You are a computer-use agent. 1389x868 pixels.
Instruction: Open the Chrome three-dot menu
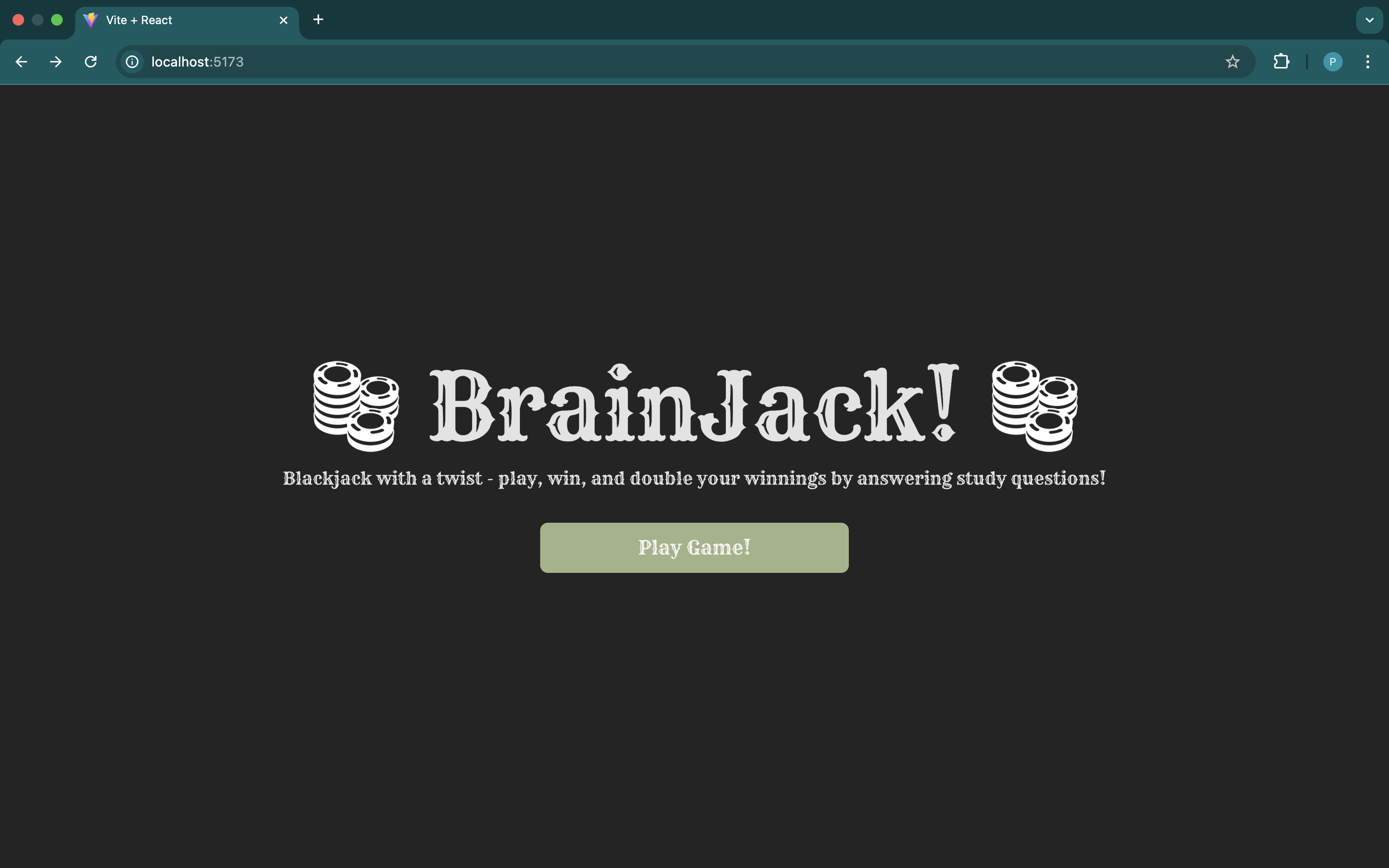pyautogui.click(x=1368, y=61)
